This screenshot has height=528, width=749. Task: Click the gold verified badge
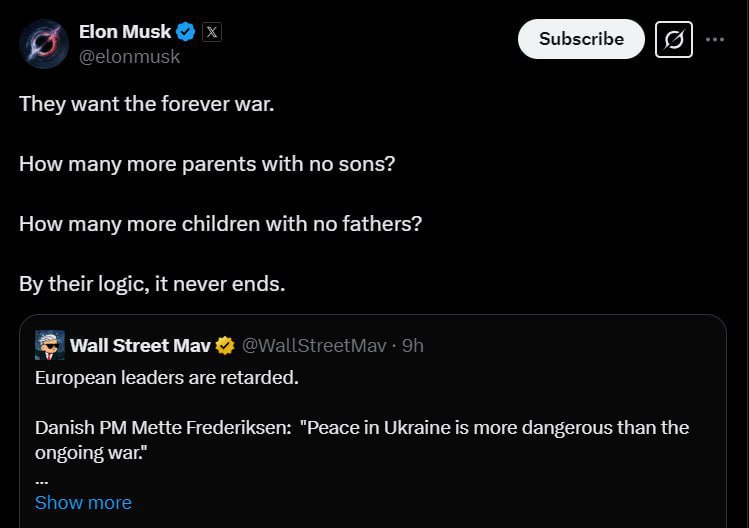point(226,346)
